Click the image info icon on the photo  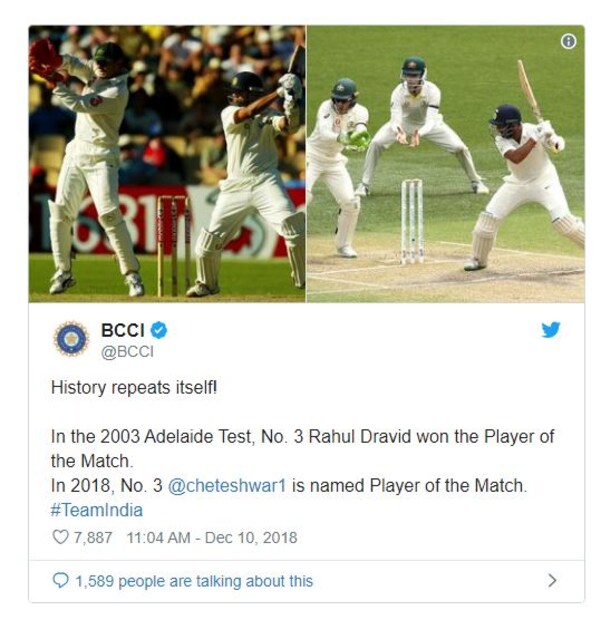click(x=568, y=41)
